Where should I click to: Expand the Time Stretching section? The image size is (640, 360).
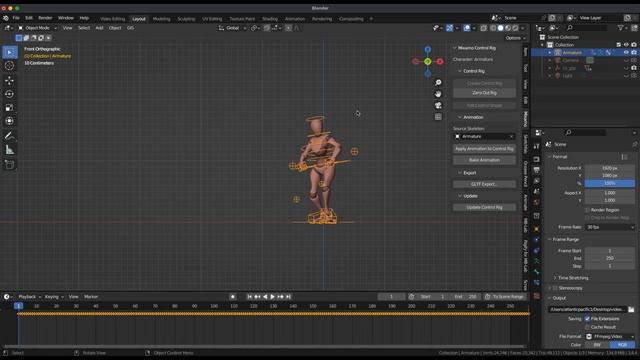(572, 278)
